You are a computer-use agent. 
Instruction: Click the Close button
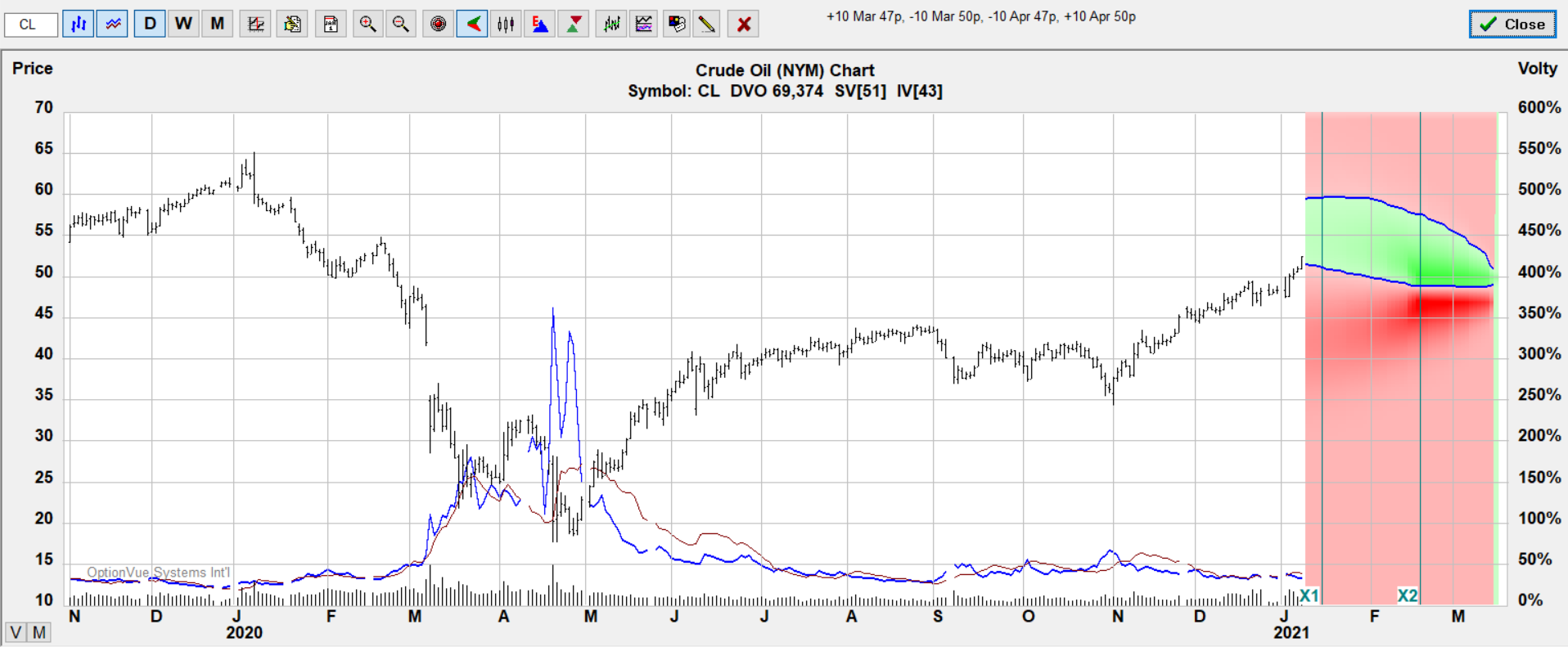pyautogui.click(x=1512, y=24)
